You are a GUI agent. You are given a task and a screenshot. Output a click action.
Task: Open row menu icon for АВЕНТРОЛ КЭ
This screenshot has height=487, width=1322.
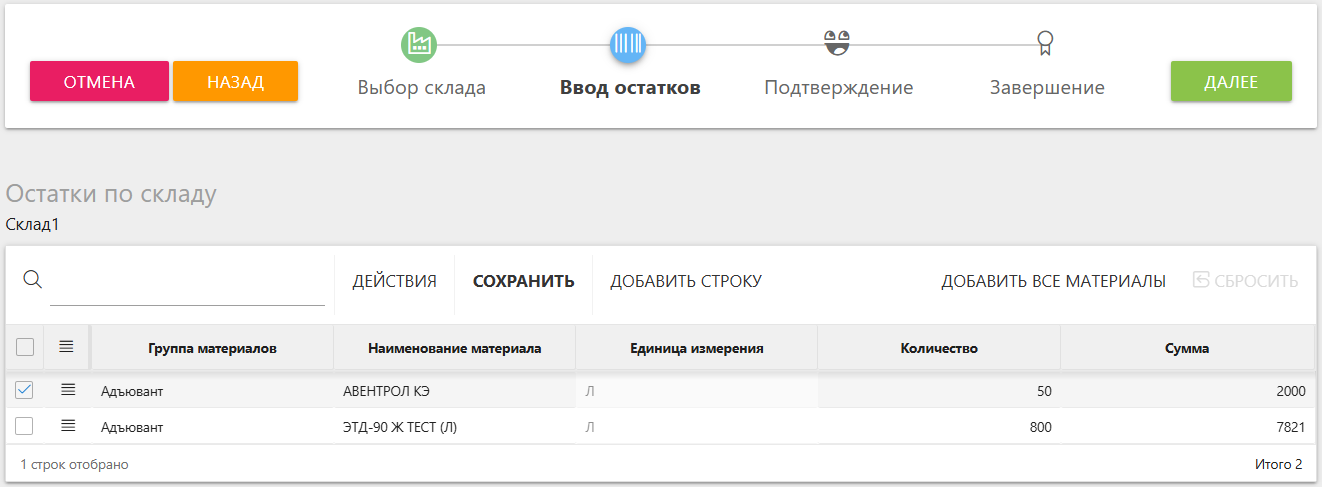point(68,389)
